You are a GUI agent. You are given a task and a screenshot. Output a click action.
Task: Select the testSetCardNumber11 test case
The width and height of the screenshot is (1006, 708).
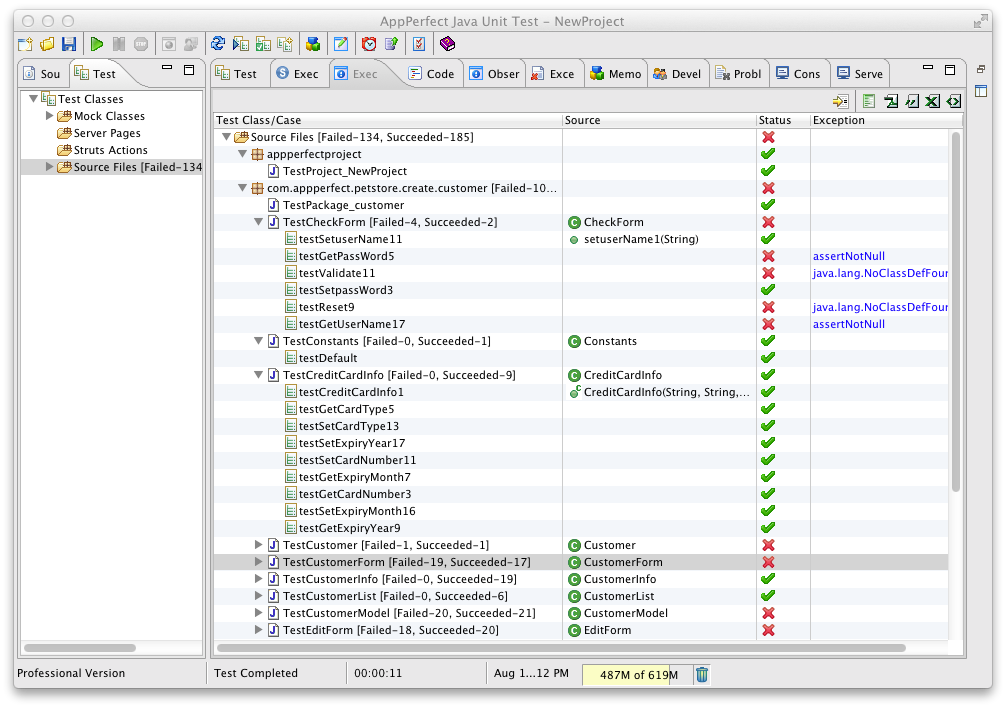pyautogui.click(x=350, y=460)
